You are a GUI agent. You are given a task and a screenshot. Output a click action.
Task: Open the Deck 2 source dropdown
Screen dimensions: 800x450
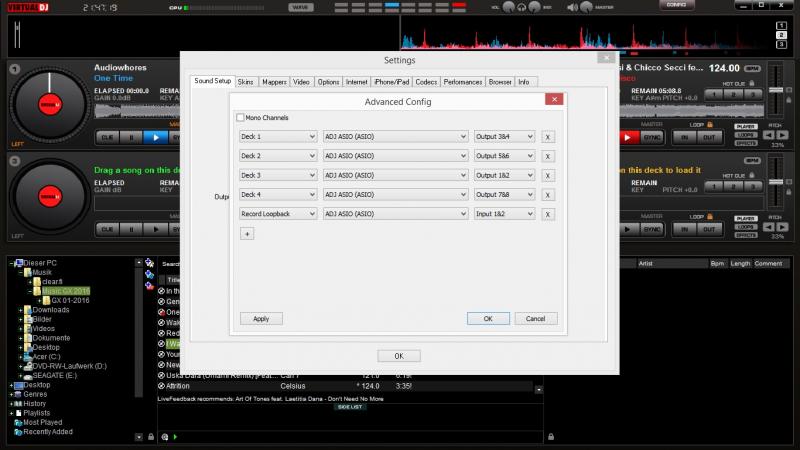278,156
